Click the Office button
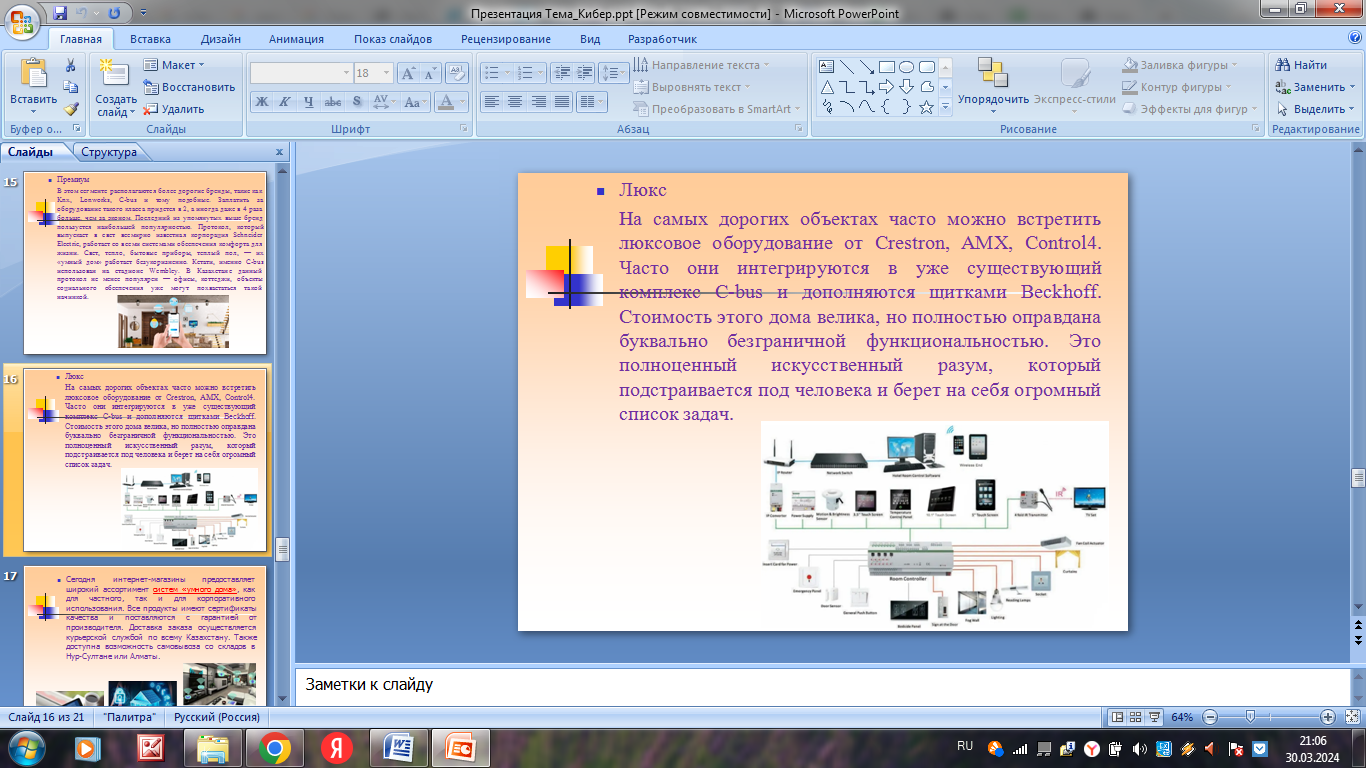Viewport: 1366px width, 768px height. click(21, 20)
